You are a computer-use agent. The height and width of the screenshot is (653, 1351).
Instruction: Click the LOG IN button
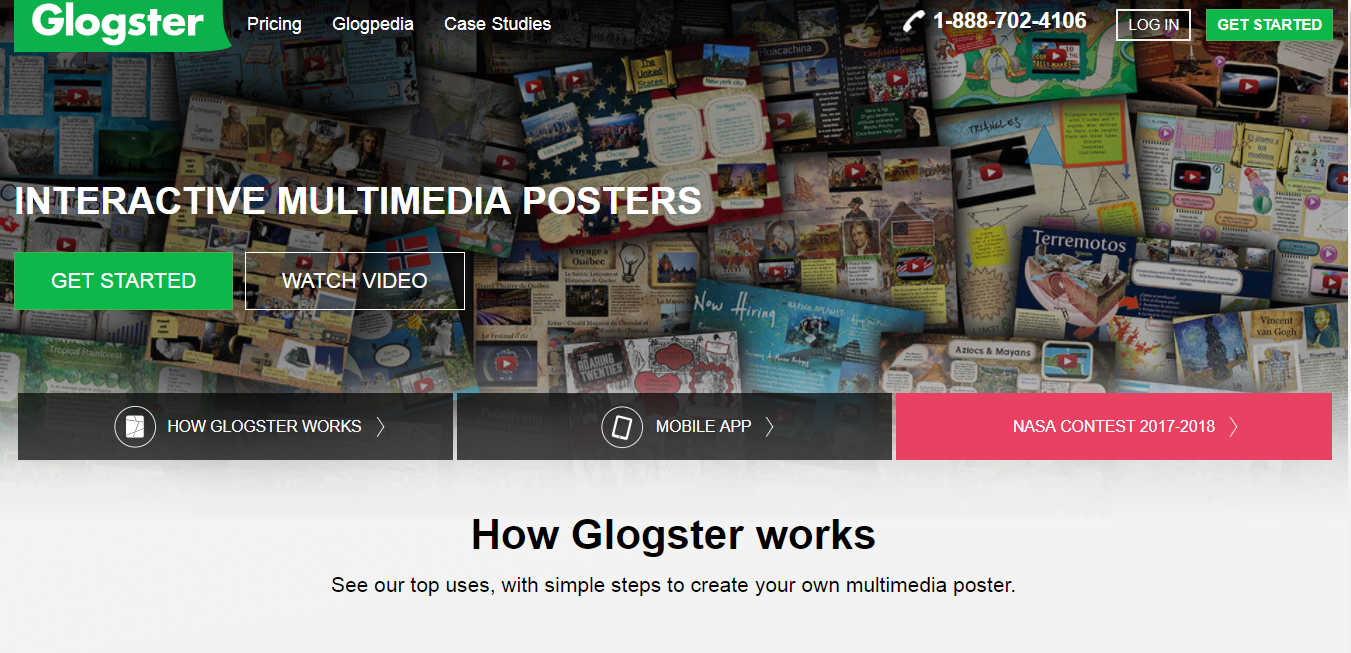click(1153, 25)
